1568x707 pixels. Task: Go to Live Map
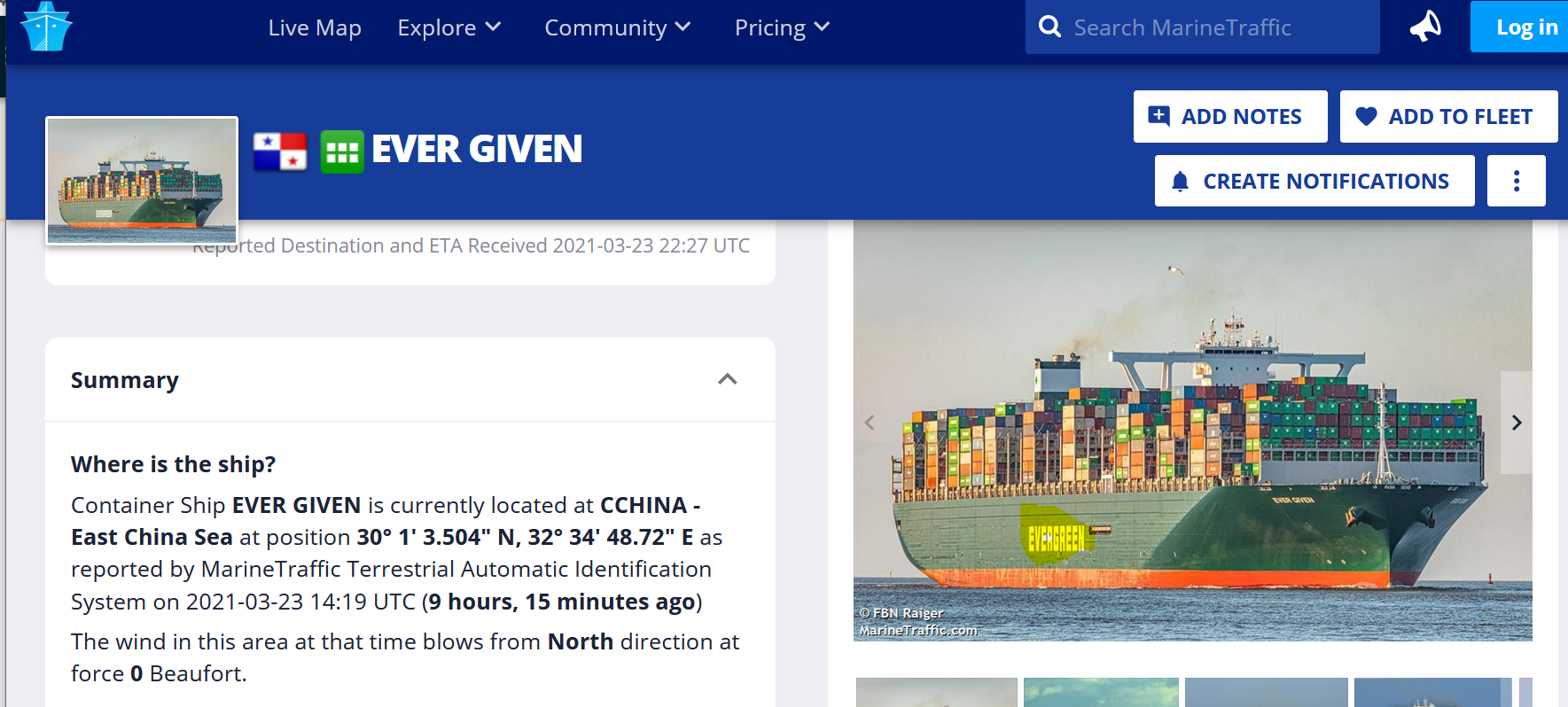tap(315, 27)
